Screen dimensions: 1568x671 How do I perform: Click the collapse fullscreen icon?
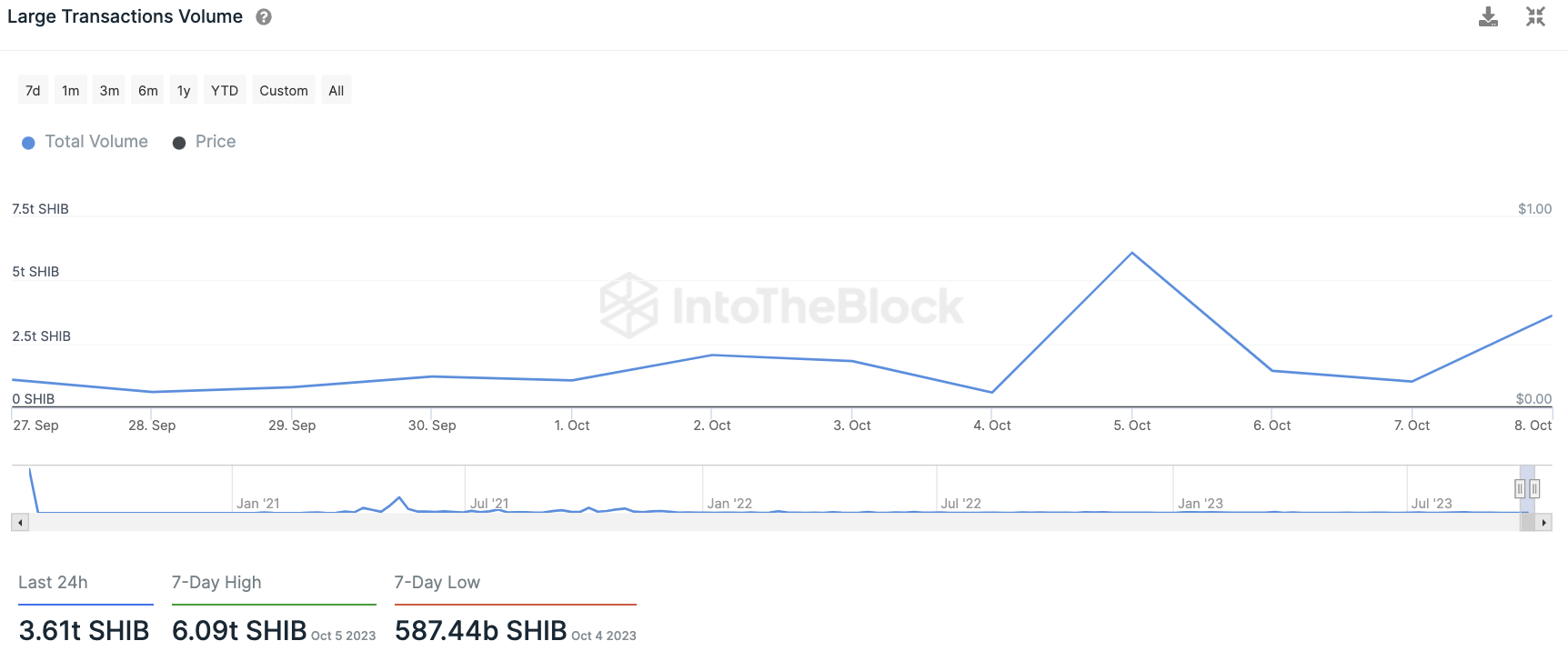pyautogui.click(x=1535, y=17)
